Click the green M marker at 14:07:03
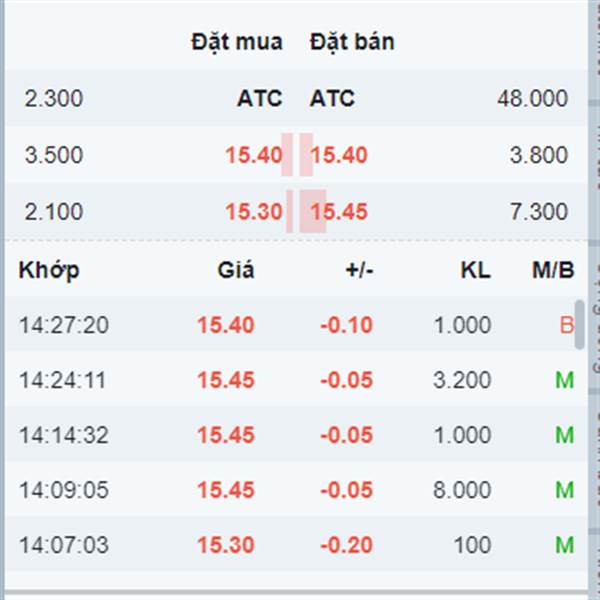Screen dimensions: 600x600 point(565,546)
